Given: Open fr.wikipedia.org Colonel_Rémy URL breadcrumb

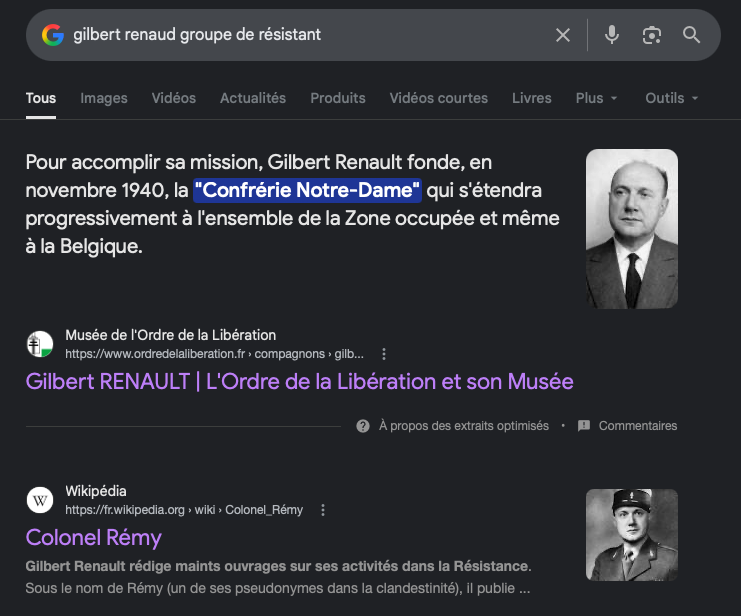Looking at the screenshot, I should click(184, 510).
